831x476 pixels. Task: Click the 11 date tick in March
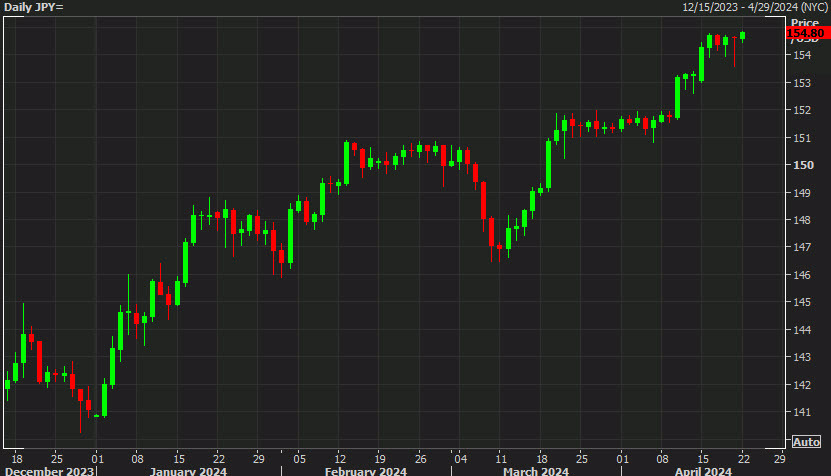tap(501, 459)
